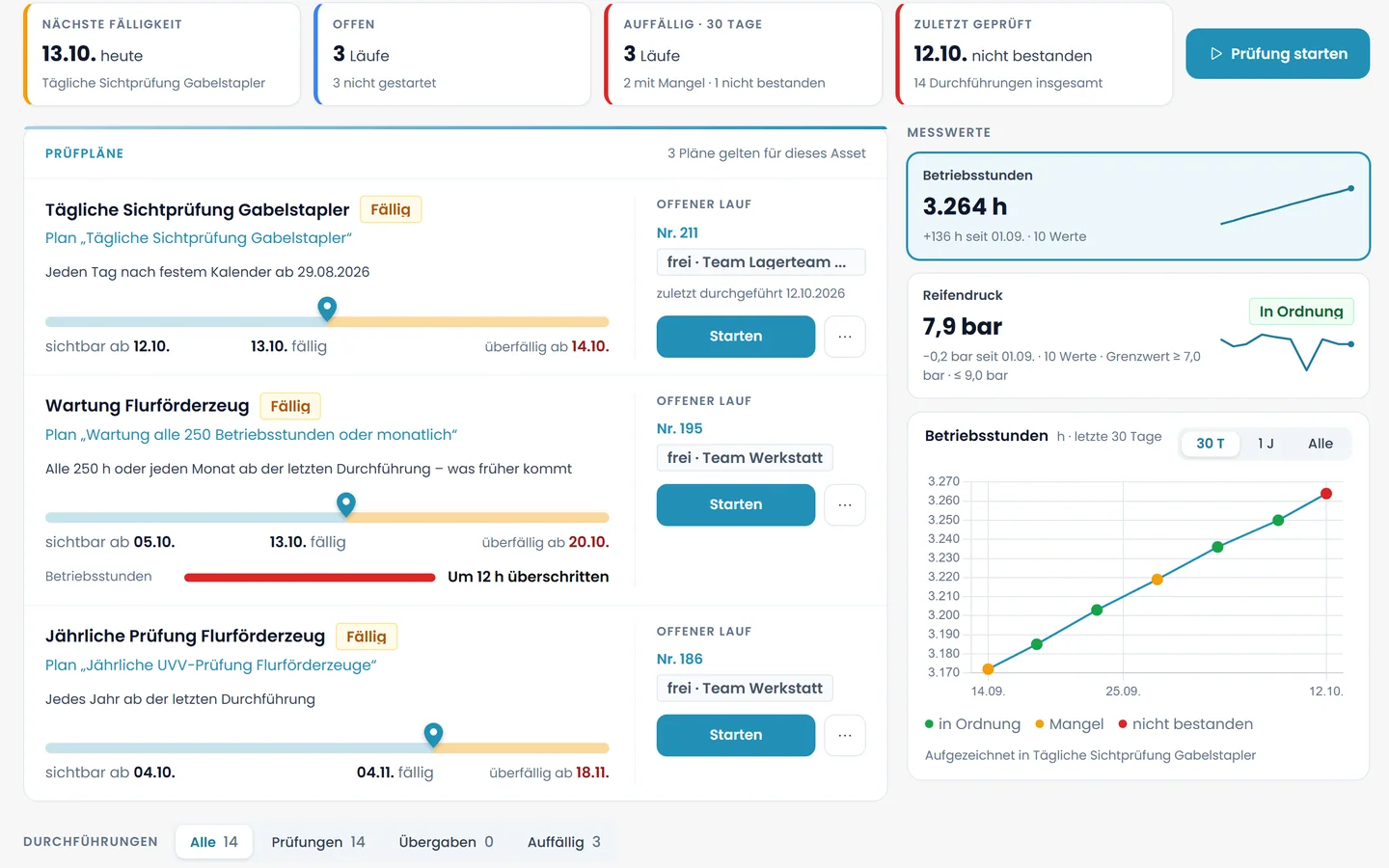This screenshot has width=1389, height=868.
Task: Open run link Nr. 195
Action: pyautogui.click(x=679, y=428)
